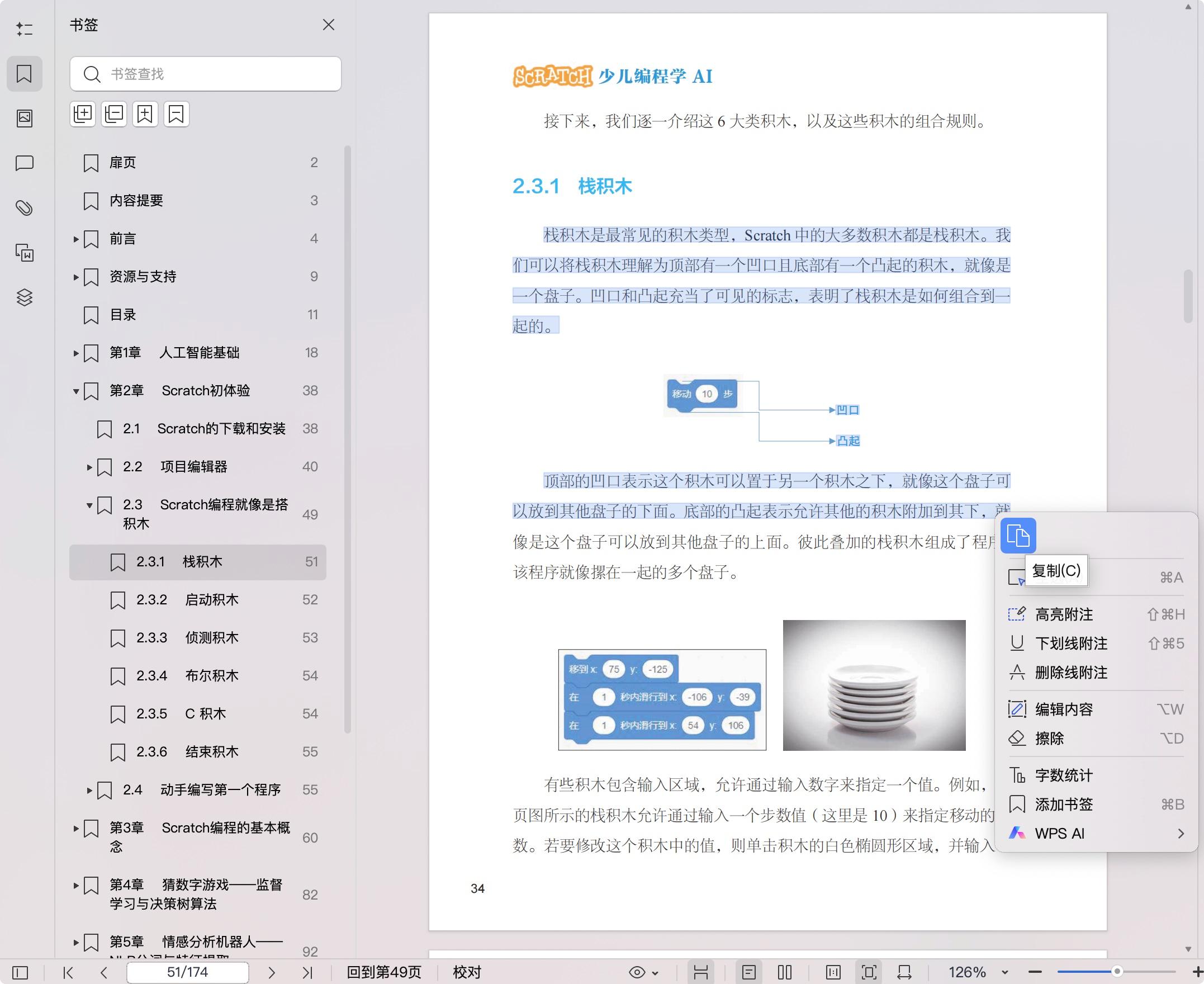Toggle fit page icon
Viewport: 1204px width, 984px height.
pyautogui.click(x=869, y=973)
